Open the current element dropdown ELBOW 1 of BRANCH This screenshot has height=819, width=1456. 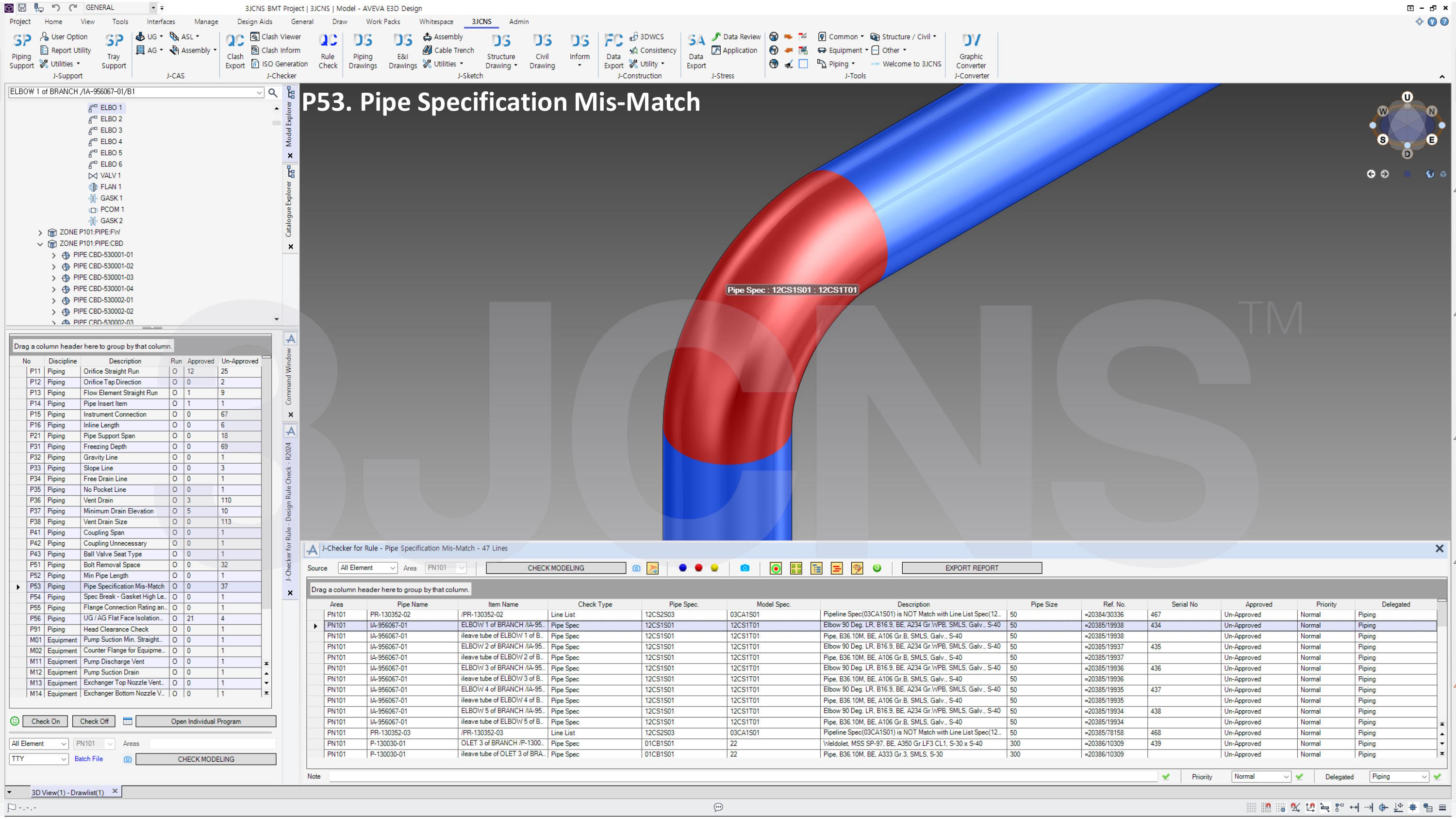pos(259,92)
